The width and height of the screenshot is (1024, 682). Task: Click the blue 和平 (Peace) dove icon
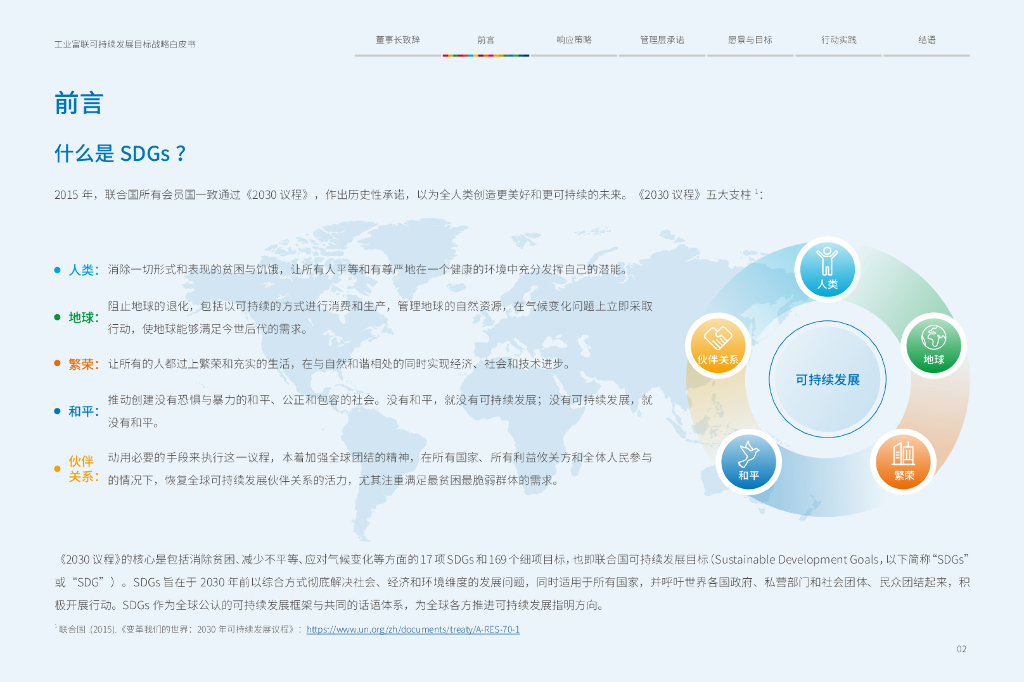coord(748,460)
